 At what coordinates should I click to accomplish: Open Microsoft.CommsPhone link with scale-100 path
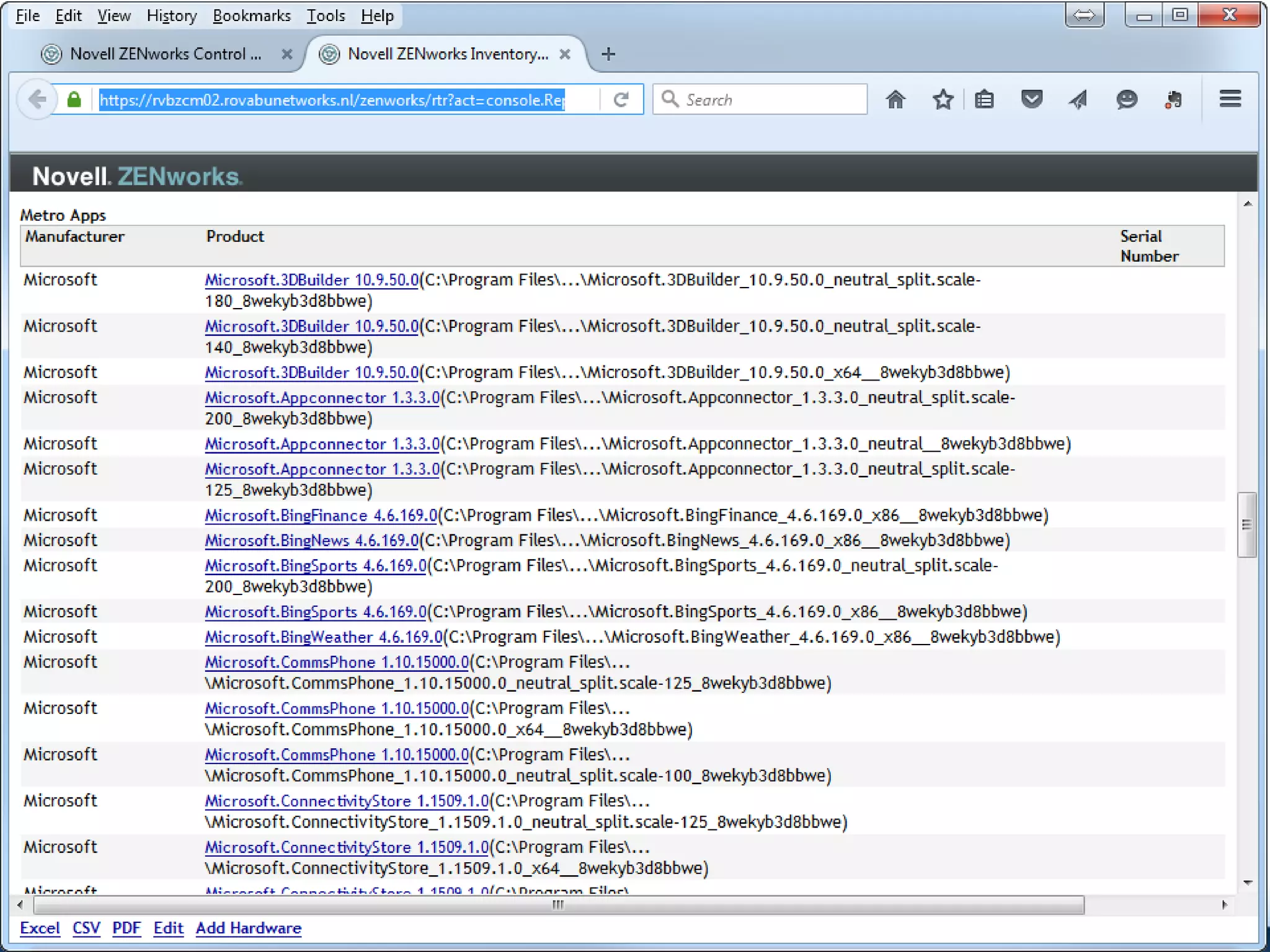click(337, 754)
